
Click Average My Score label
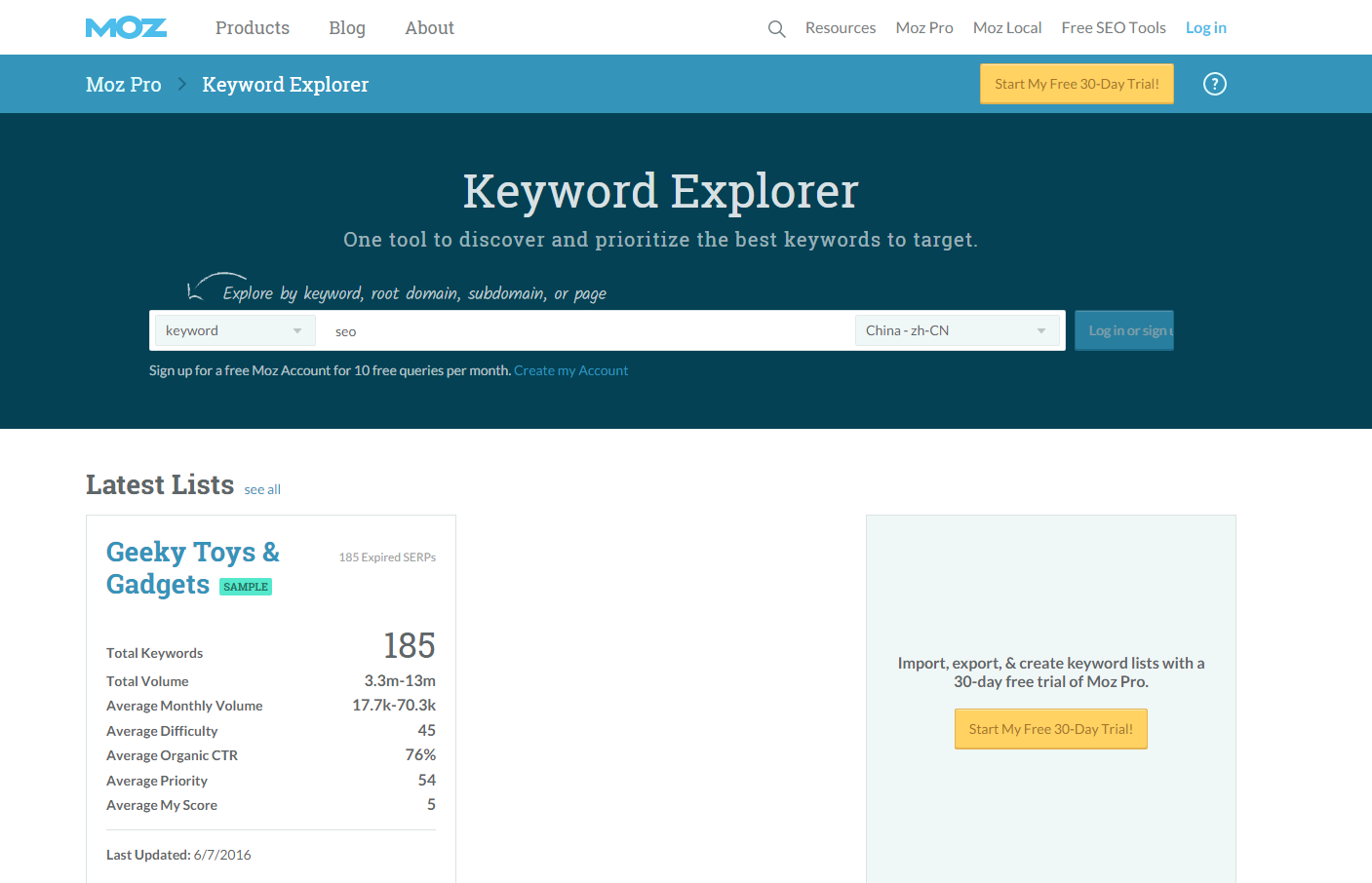point(162,805)
